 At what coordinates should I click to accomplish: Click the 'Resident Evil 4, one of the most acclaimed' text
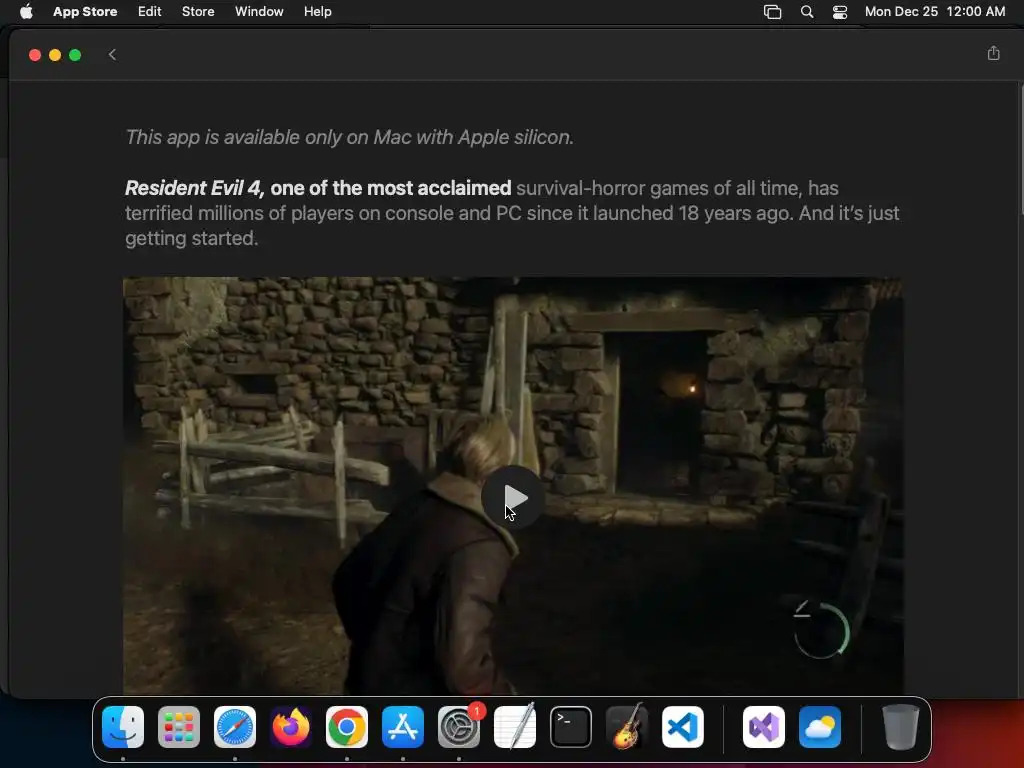pyautogui.click(x=318, y=188)
